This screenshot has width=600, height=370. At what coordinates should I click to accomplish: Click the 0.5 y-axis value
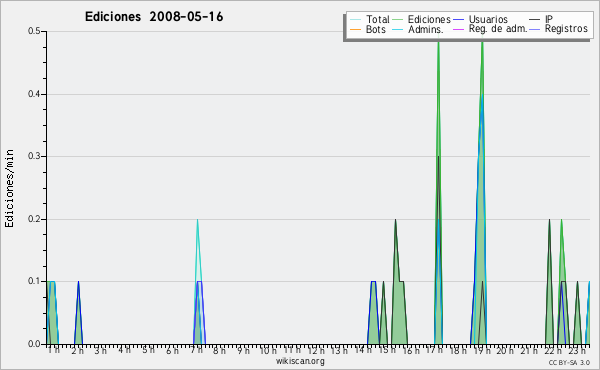point(34,31)
